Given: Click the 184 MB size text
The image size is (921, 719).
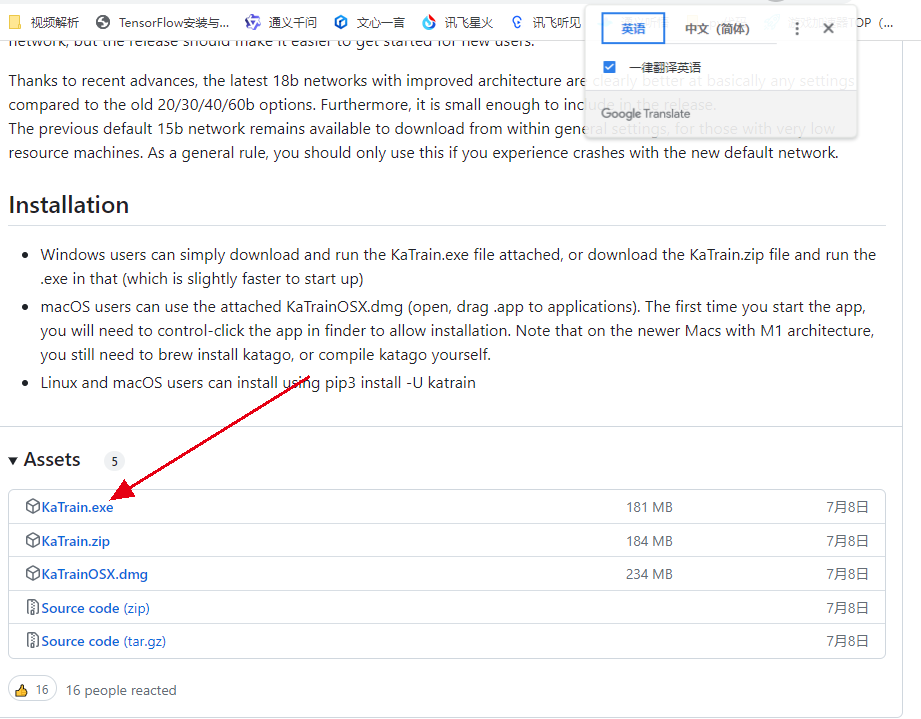Looking at the screenshot, I should (x=649, y=541).
